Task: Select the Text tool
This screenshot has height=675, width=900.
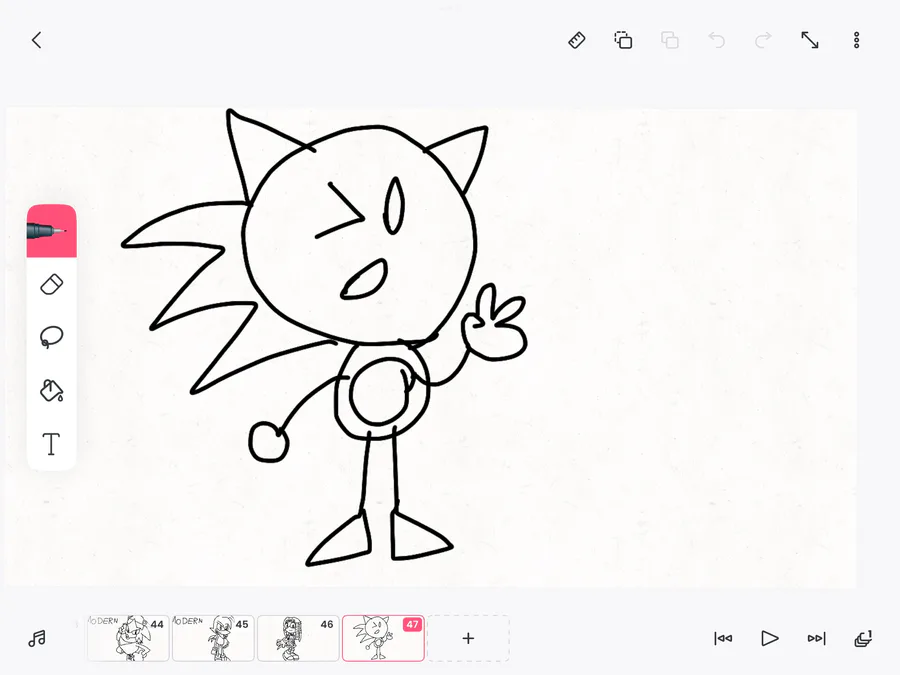Action: (x=52, y=444)
